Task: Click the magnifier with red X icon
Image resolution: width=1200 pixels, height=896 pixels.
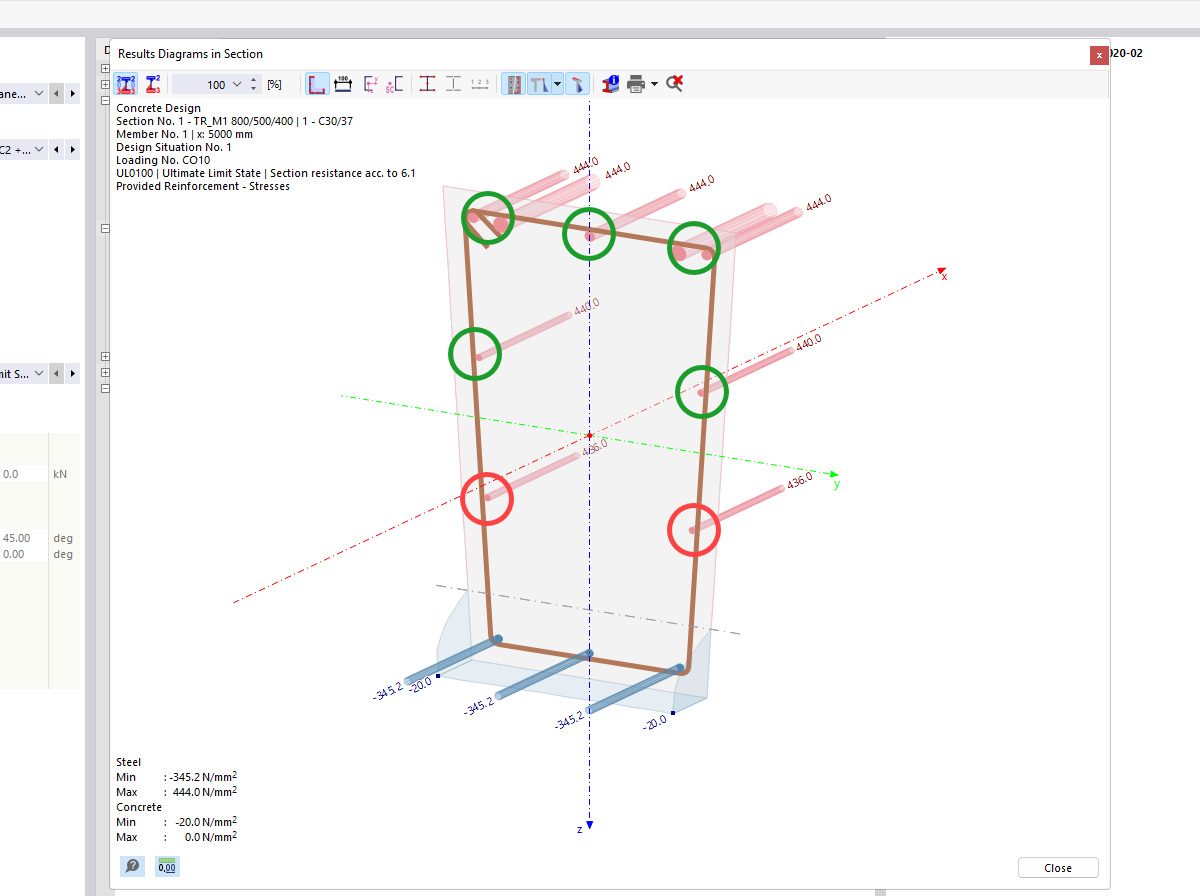Action: pos(675,84)
